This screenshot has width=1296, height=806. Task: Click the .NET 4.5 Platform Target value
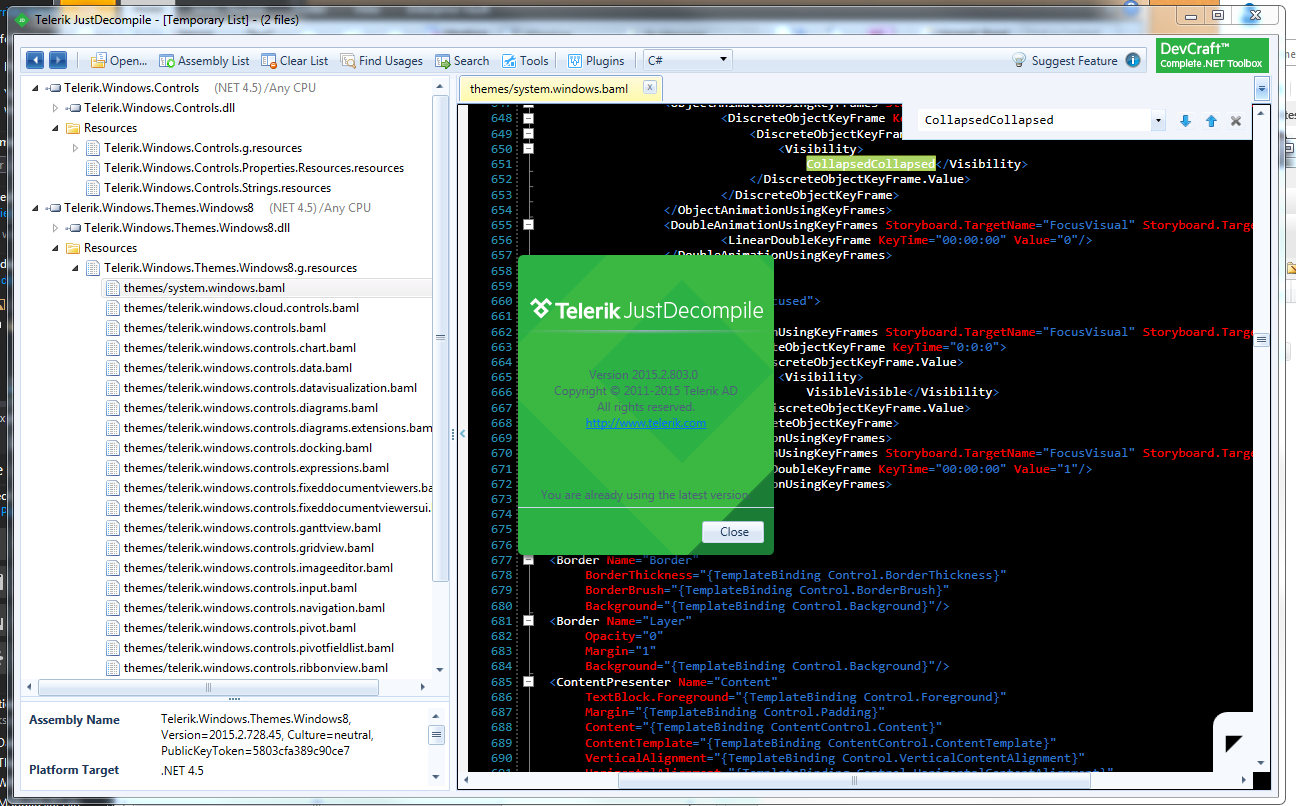pyautogui.click(x=182, y=771)
